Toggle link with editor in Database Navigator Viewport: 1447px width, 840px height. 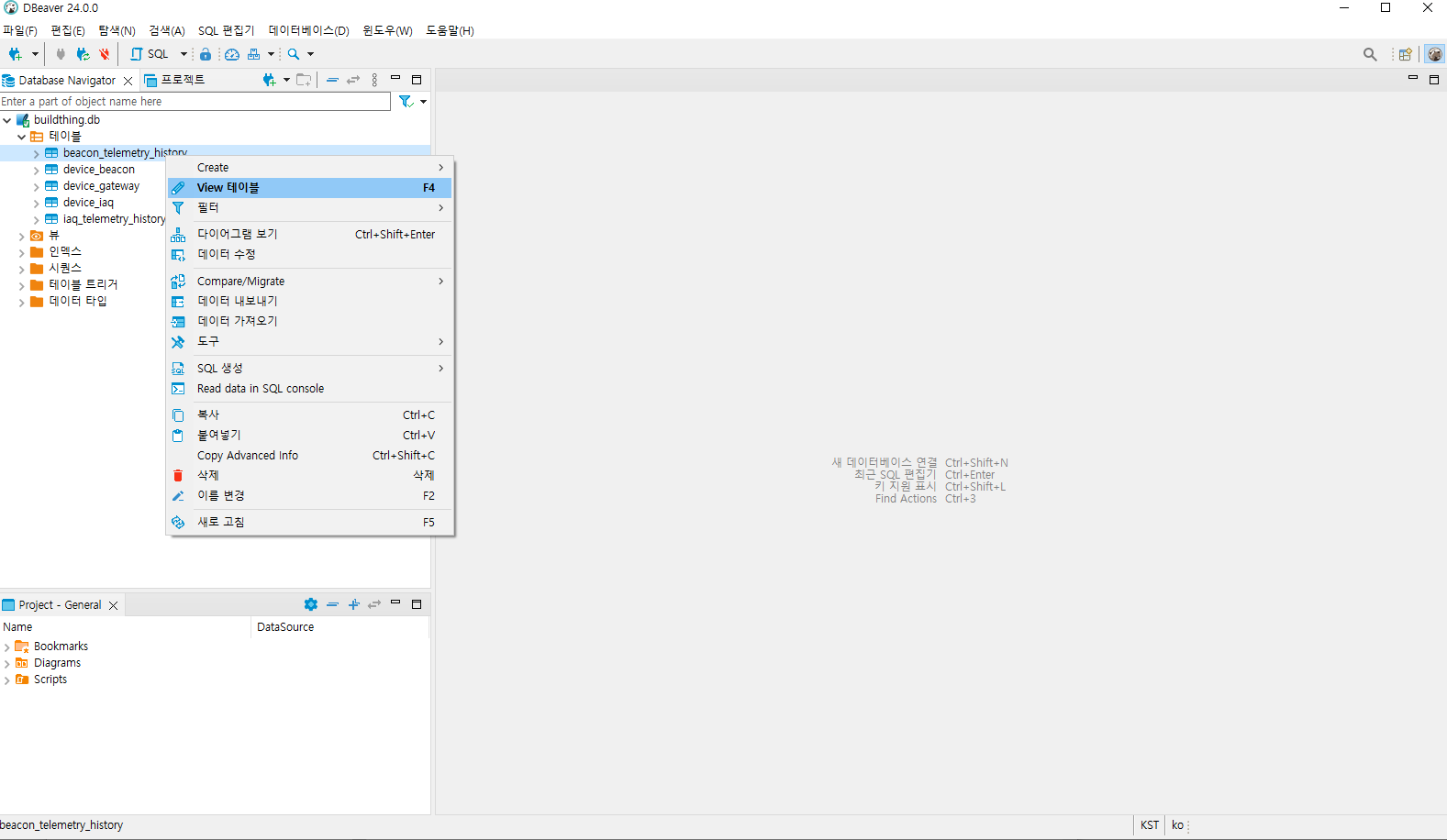coord(353,80)
